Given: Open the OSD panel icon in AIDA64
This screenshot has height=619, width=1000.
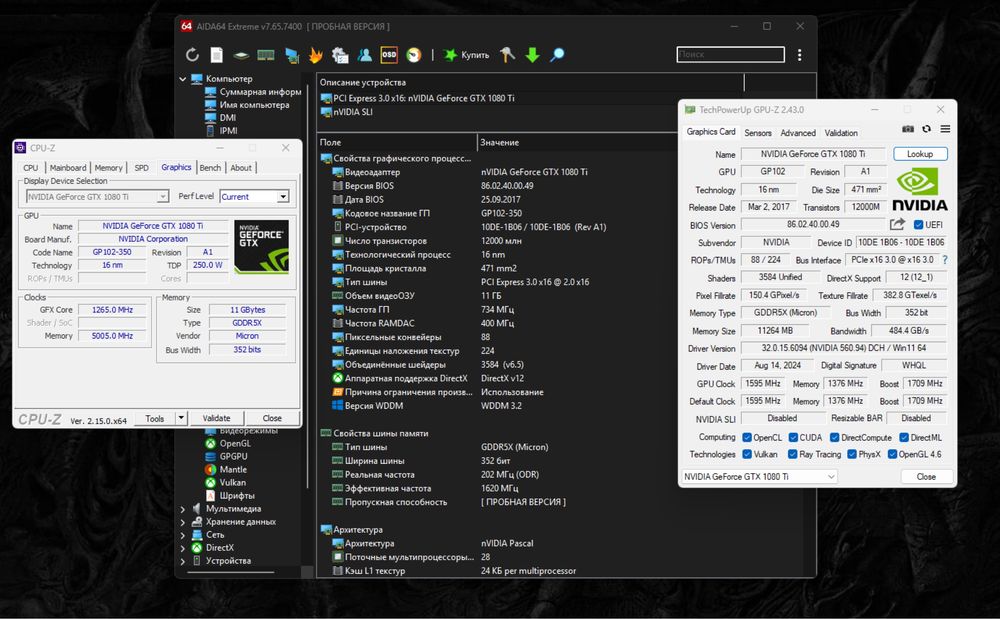Looking at the screenshot, I should (389, 55).
